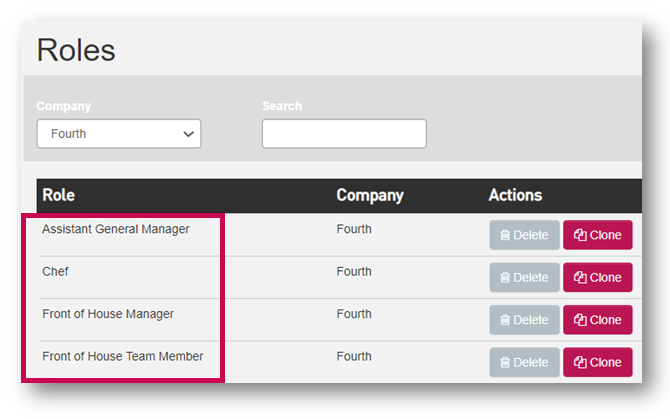This screenshot has width=670, height=419.
Task: Delete the Front of House Manager role
Action: (524, 320)
